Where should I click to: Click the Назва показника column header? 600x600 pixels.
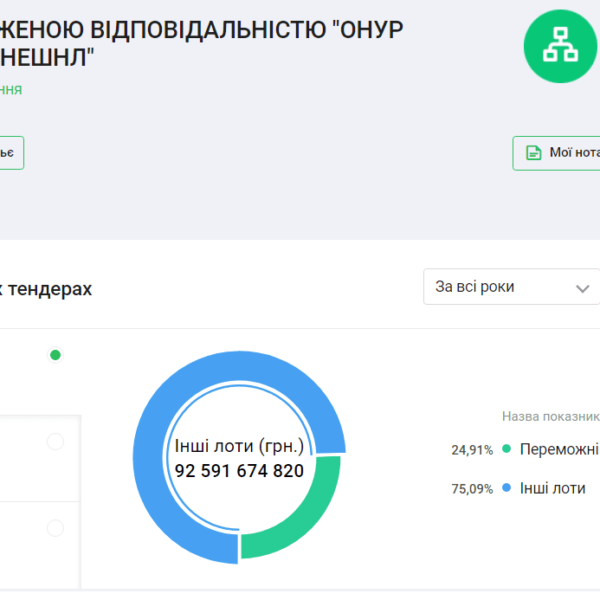click(551, 416)
